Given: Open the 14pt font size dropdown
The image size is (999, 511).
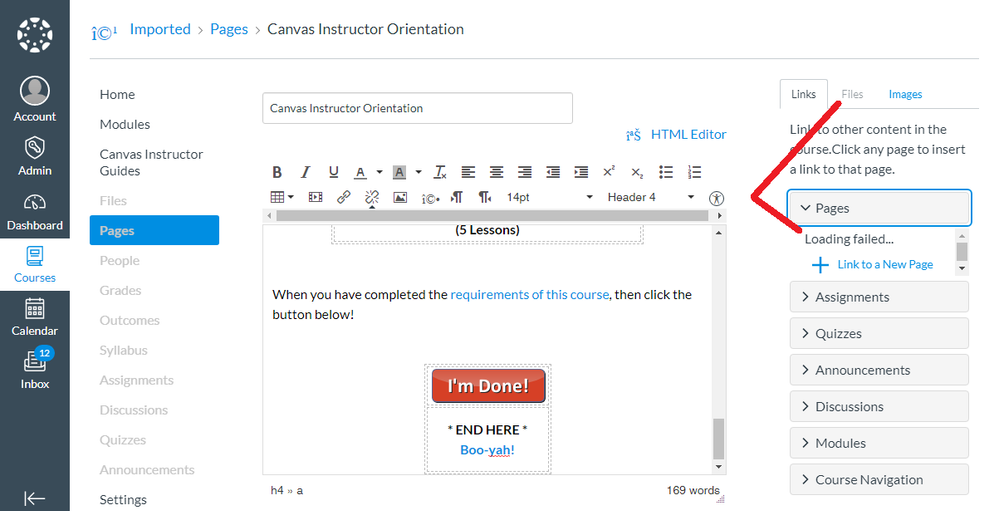Looking at the screenshot, I should pos(550,198).
